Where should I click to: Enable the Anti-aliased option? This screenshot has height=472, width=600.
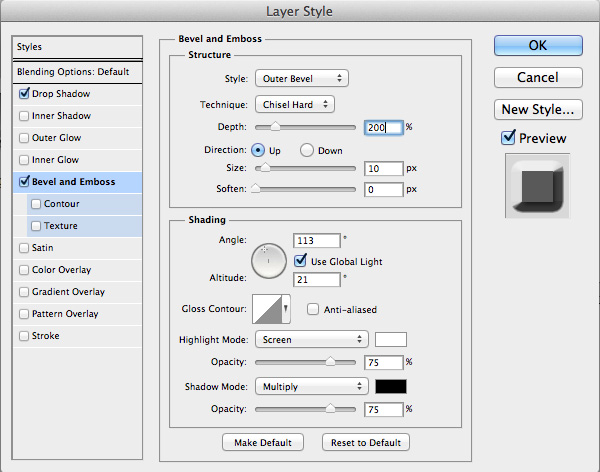(313, 310)
